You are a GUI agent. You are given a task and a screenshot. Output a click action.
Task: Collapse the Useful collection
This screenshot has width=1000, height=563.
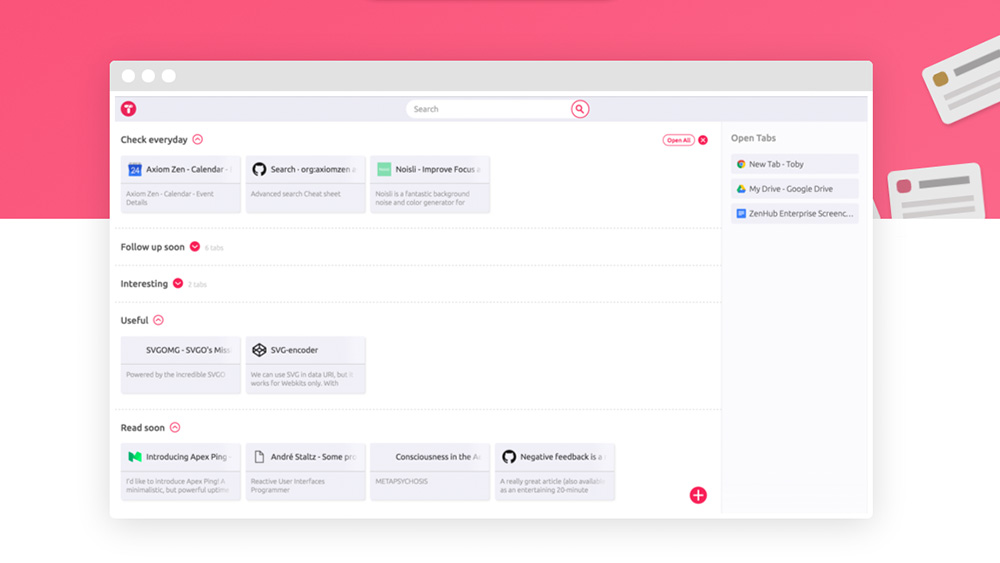(x=158, y=321)
